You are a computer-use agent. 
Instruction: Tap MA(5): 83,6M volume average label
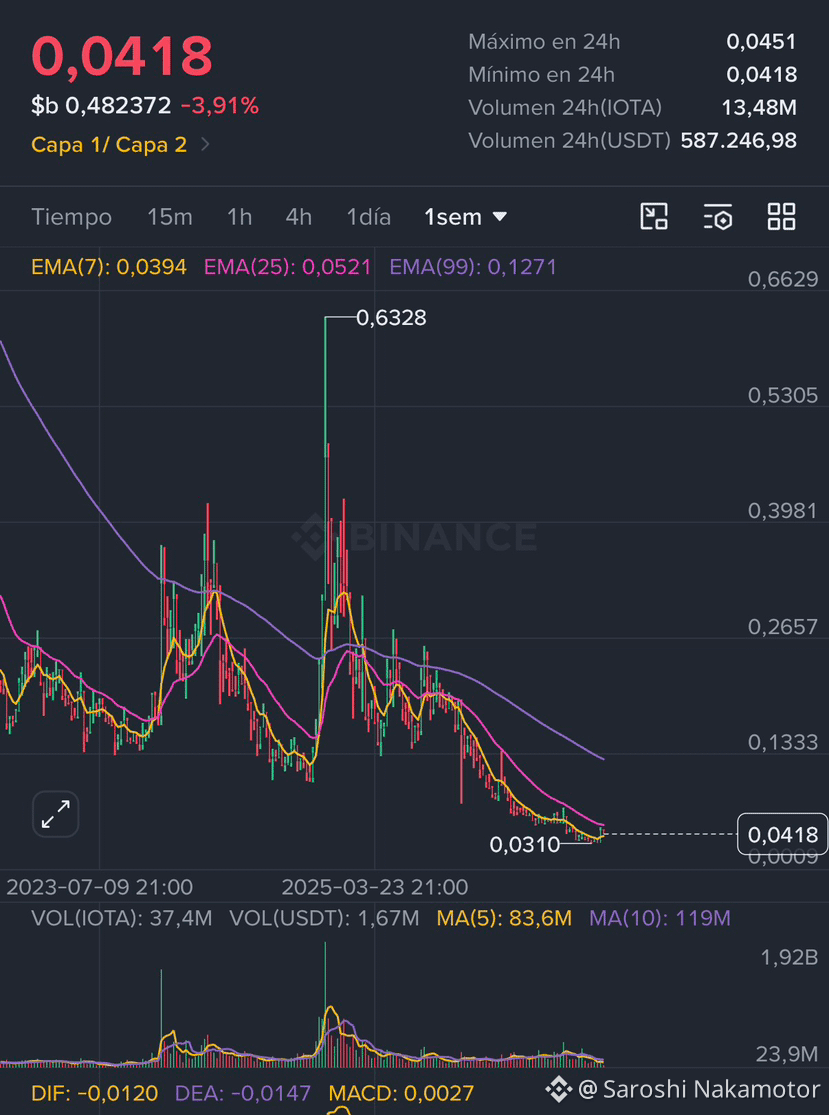point(504,918)
